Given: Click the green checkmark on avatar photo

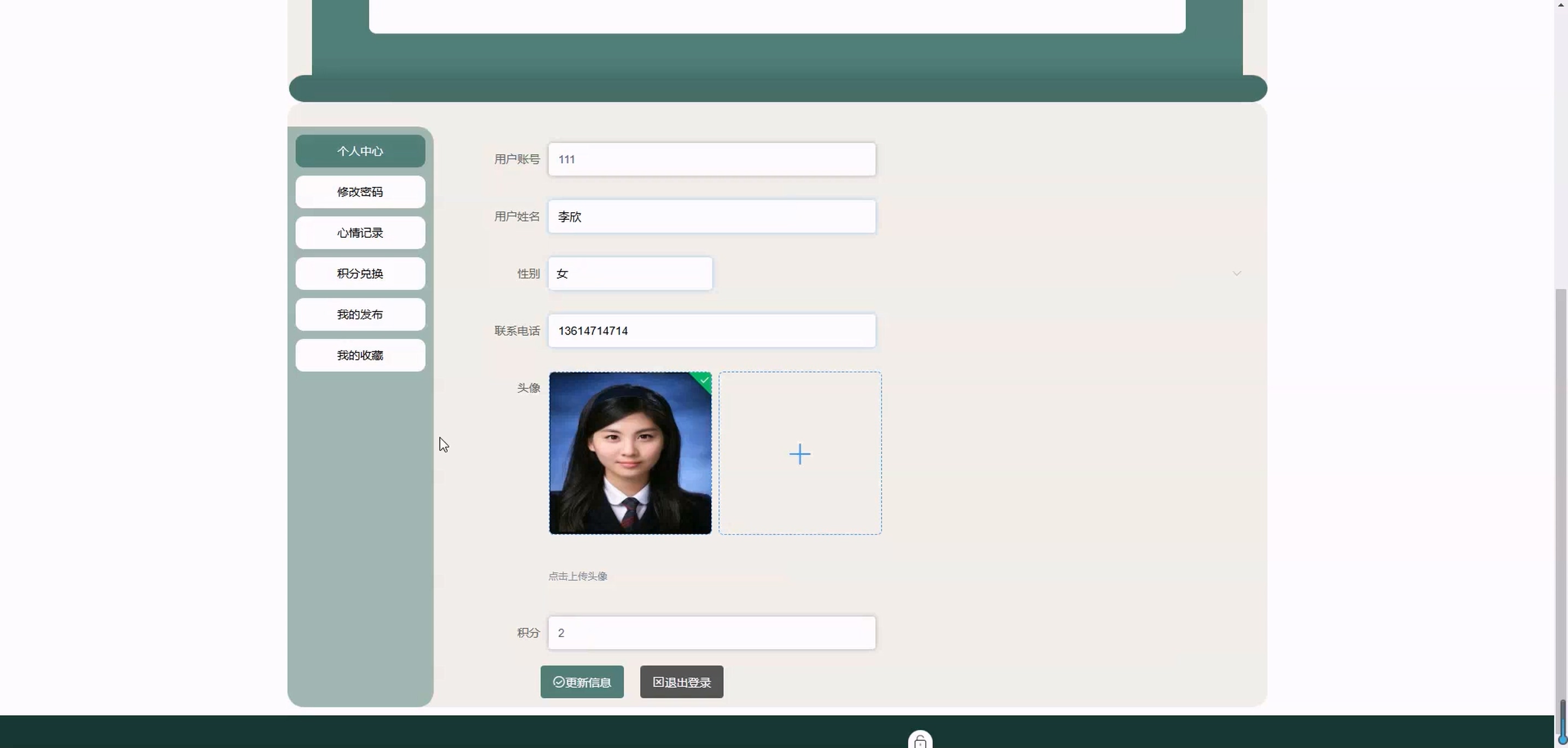Looking at the screenshot, I should pos(704,380).
